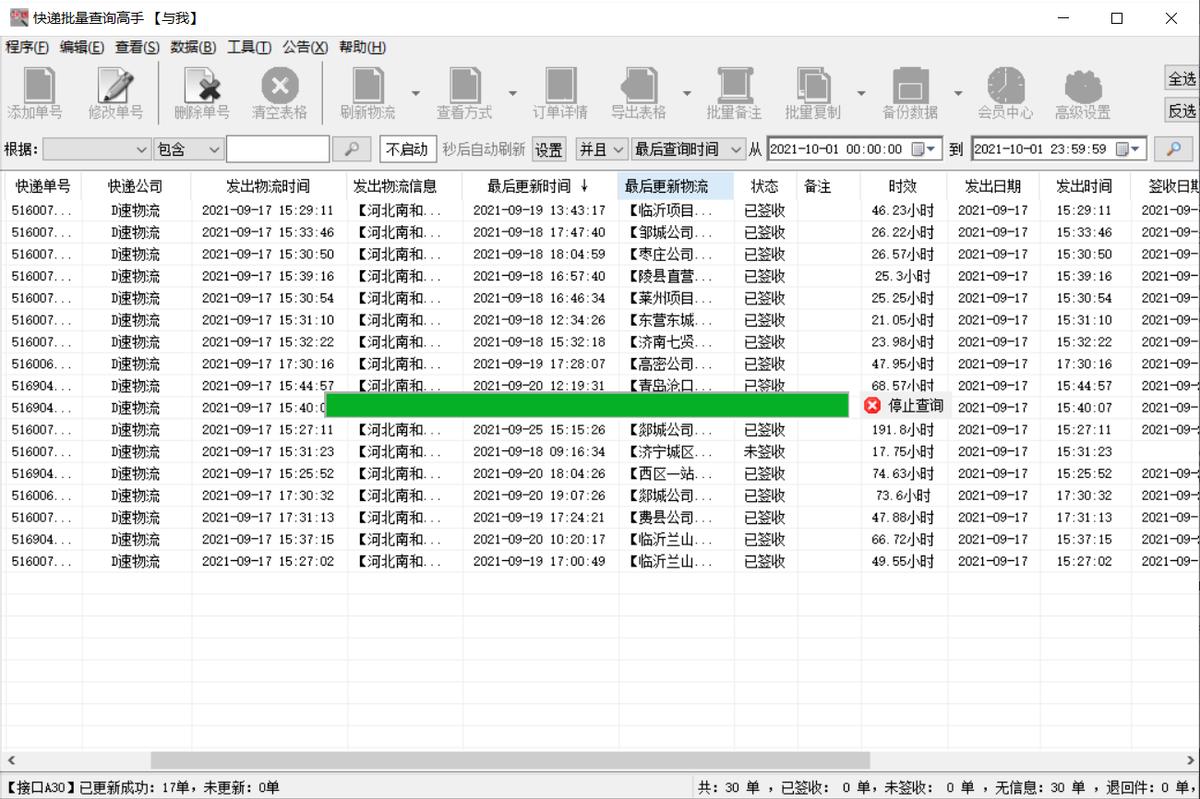Expand the 刷新物流 dropdown arrow

[x=416, y=94]
